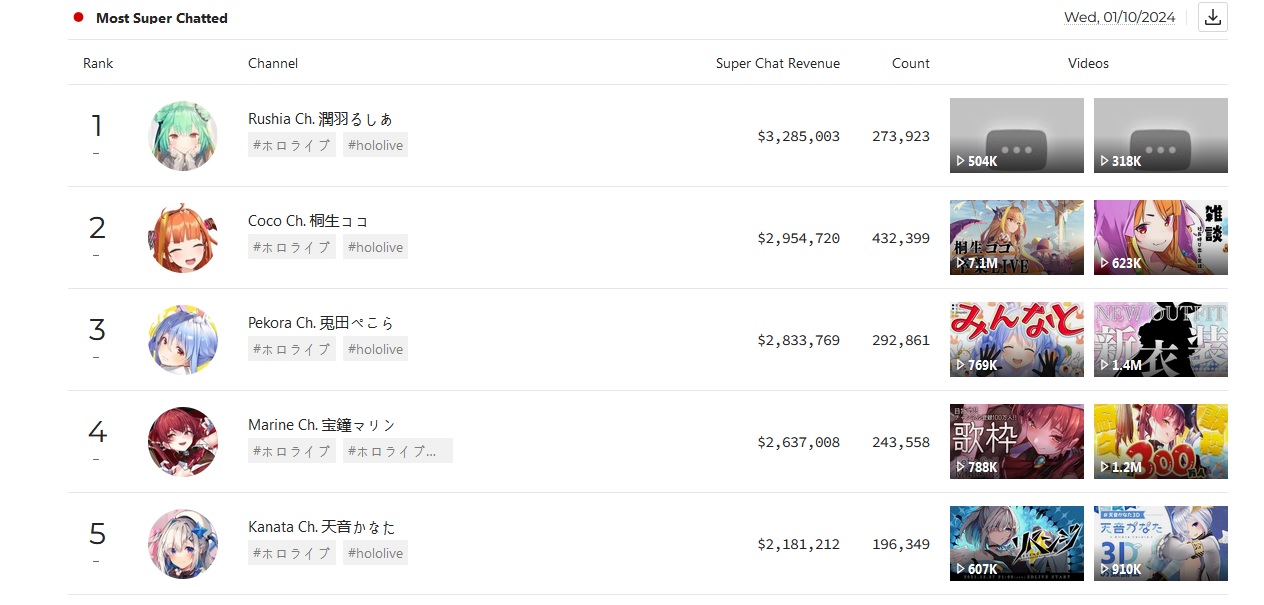Image resolution: width=1264 pixels, height=605 pixels.
Task: Click the Rank column header
Action: pyautogui.click(x=98, y=63)
